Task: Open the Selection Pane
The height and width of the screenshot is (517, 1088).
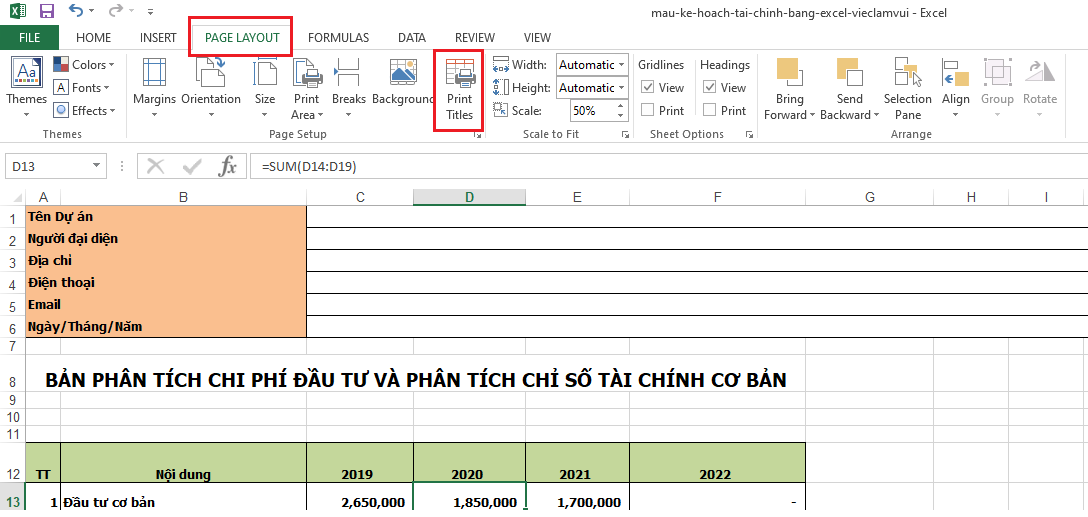Action: (908, 89)
